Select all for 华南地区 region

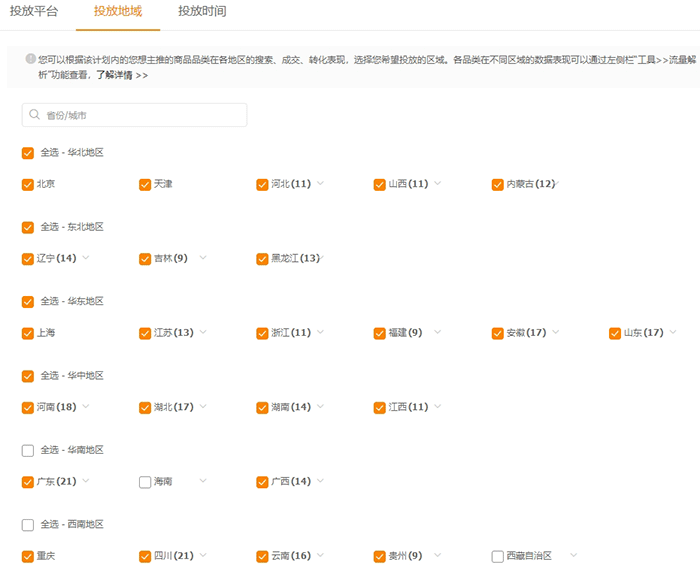pos(28,451)
